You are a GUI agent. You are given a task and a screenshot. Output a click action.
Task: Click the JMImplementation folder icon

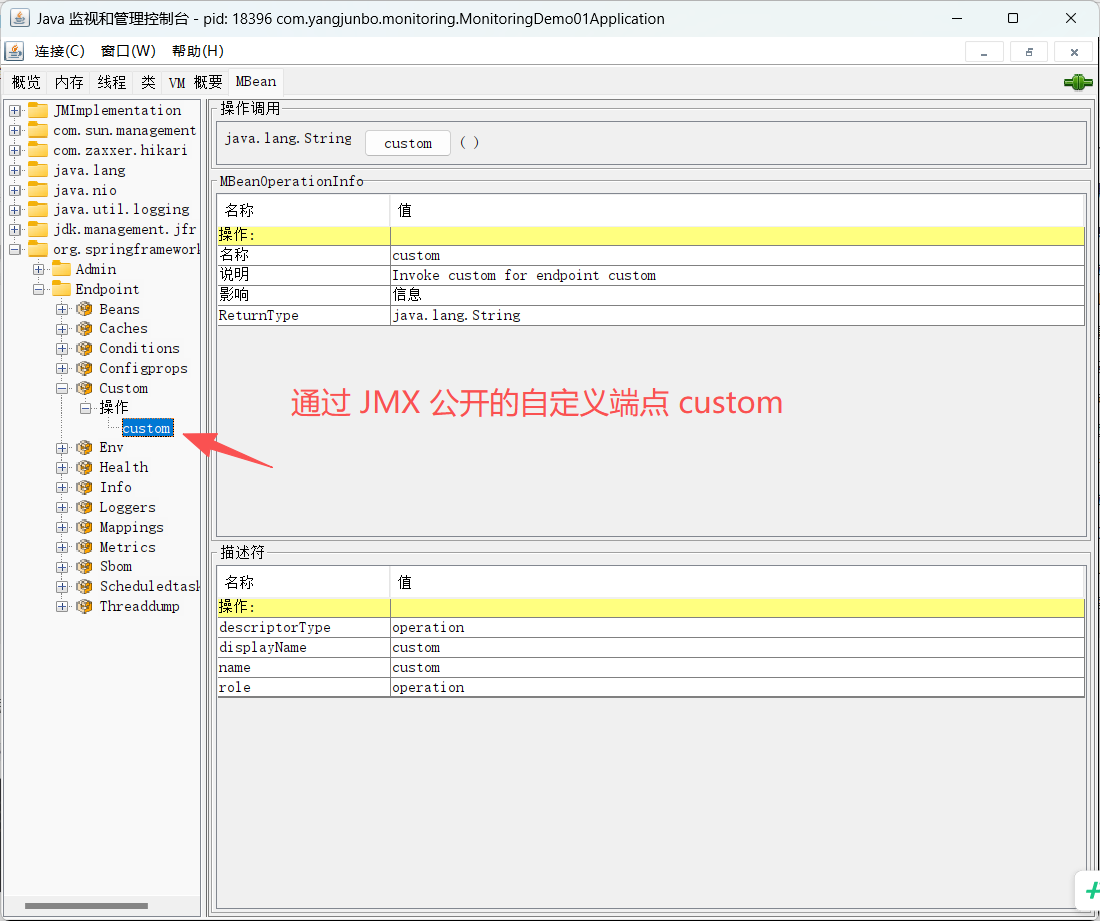(38, 110)
